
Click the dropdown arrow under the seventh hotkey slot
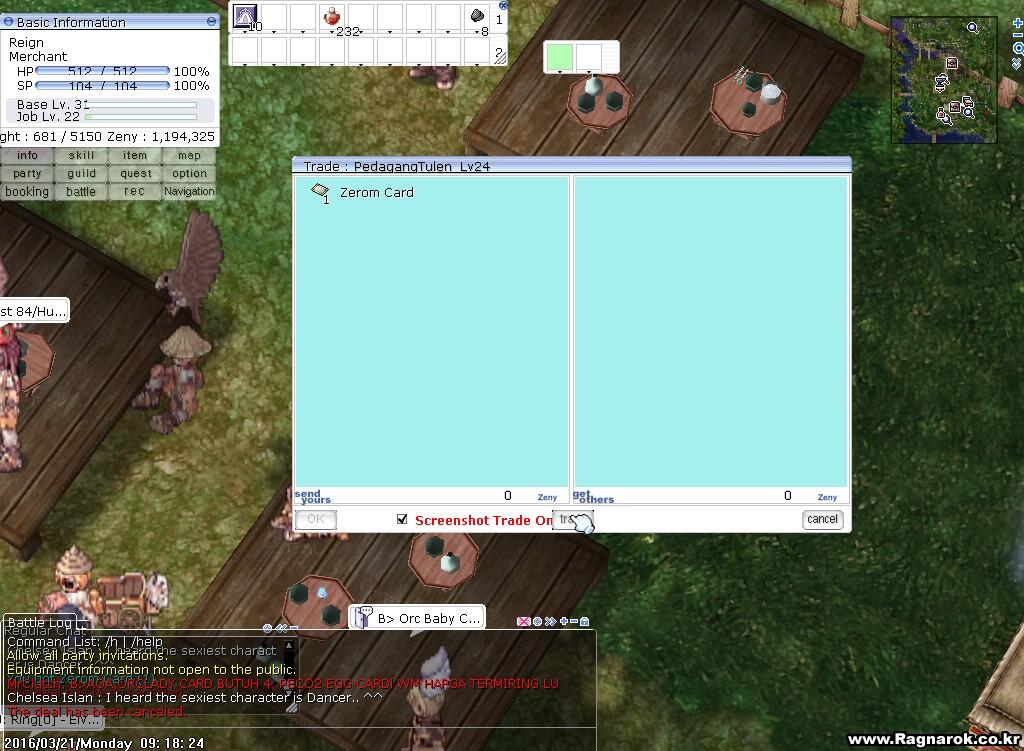419,31
